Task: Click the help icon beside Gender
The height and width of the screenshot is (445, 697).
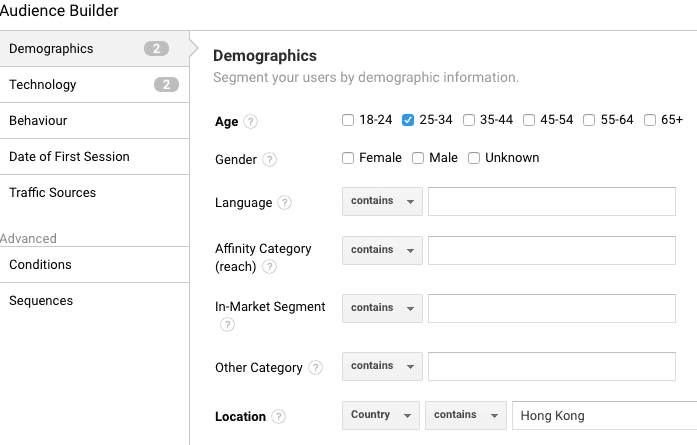Action: point(270,160)
